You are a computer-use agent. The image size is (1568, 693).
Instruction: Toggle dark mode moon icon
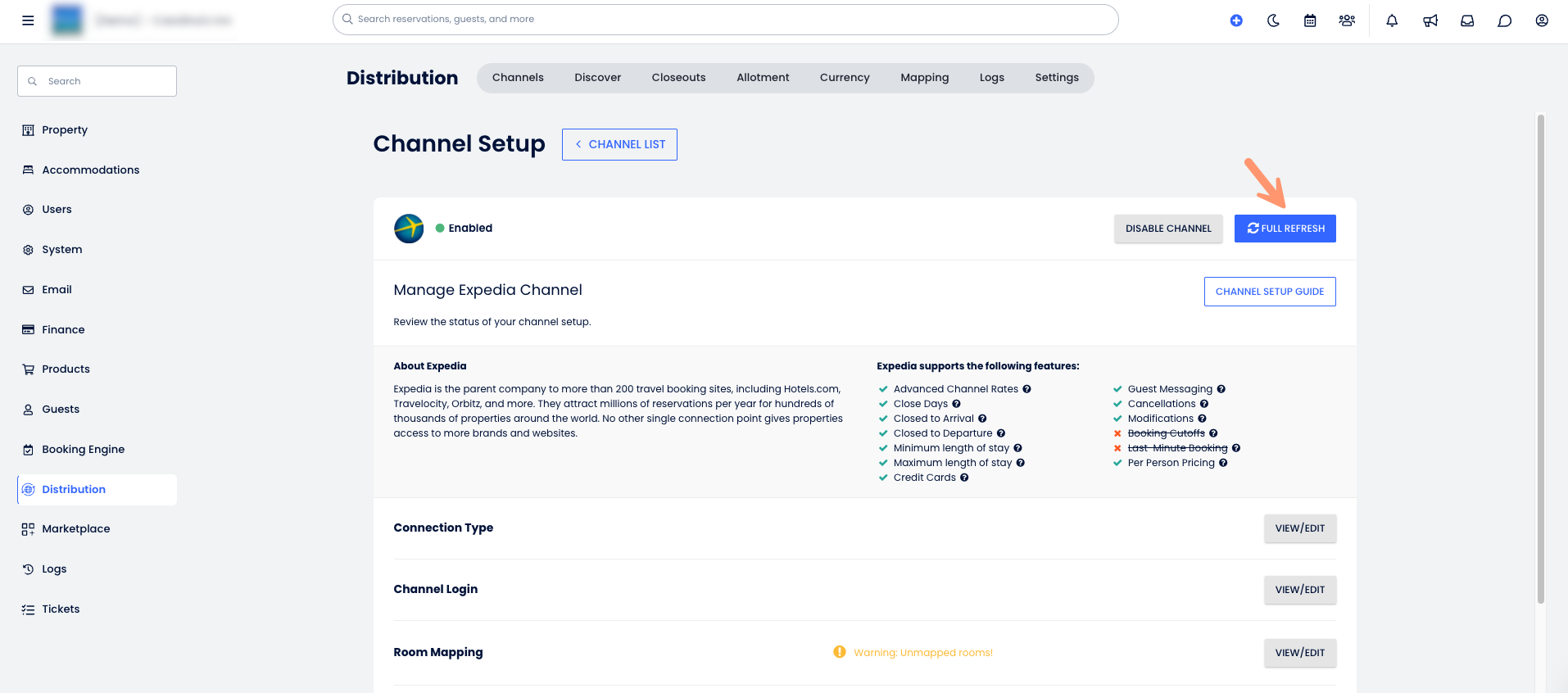pos(1273,20)
